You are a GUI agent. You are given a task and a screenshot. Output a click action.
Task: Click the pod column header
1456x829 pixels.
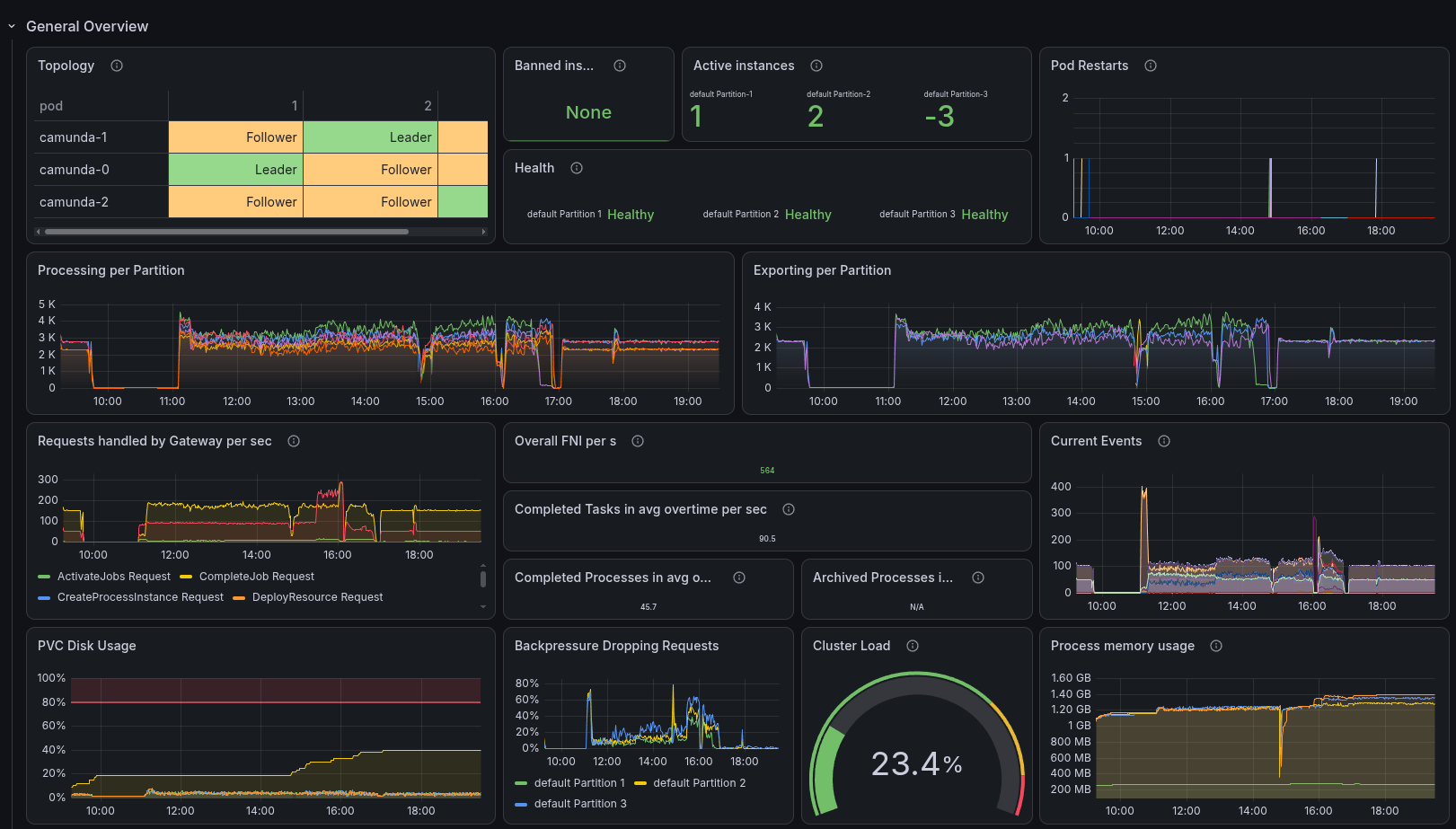tap(51, 106)
